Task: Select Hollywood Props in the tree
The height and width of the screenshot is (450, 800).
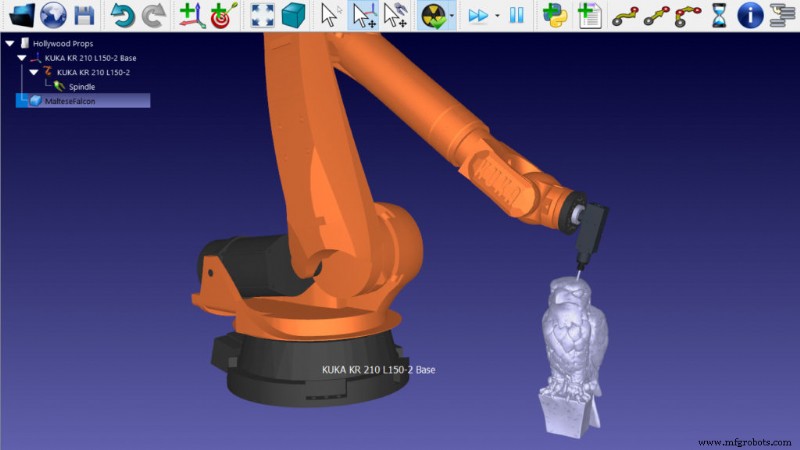Action: point(63,44)
